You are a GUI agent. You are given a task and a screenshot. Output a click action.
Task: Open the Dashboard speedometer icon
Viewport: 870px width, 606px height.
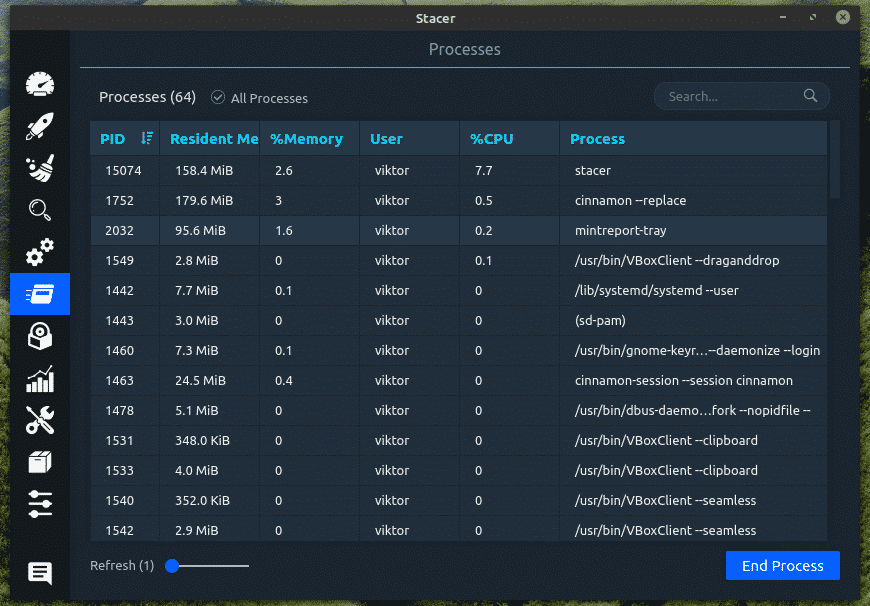40,85
